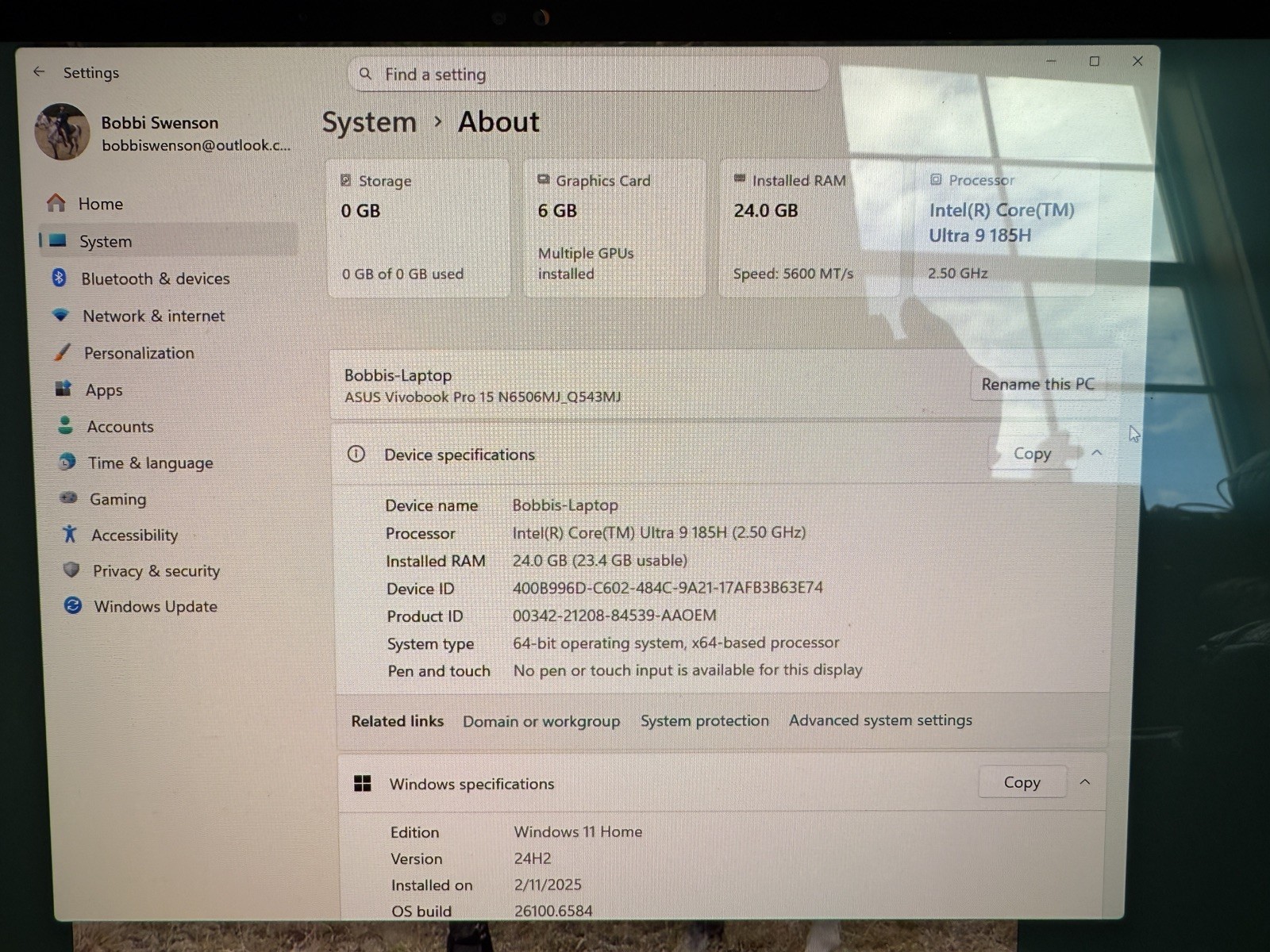Select the Product ID 00342-21208-84539-AAOEM text
1270x952 pixels.
point(614,615)
